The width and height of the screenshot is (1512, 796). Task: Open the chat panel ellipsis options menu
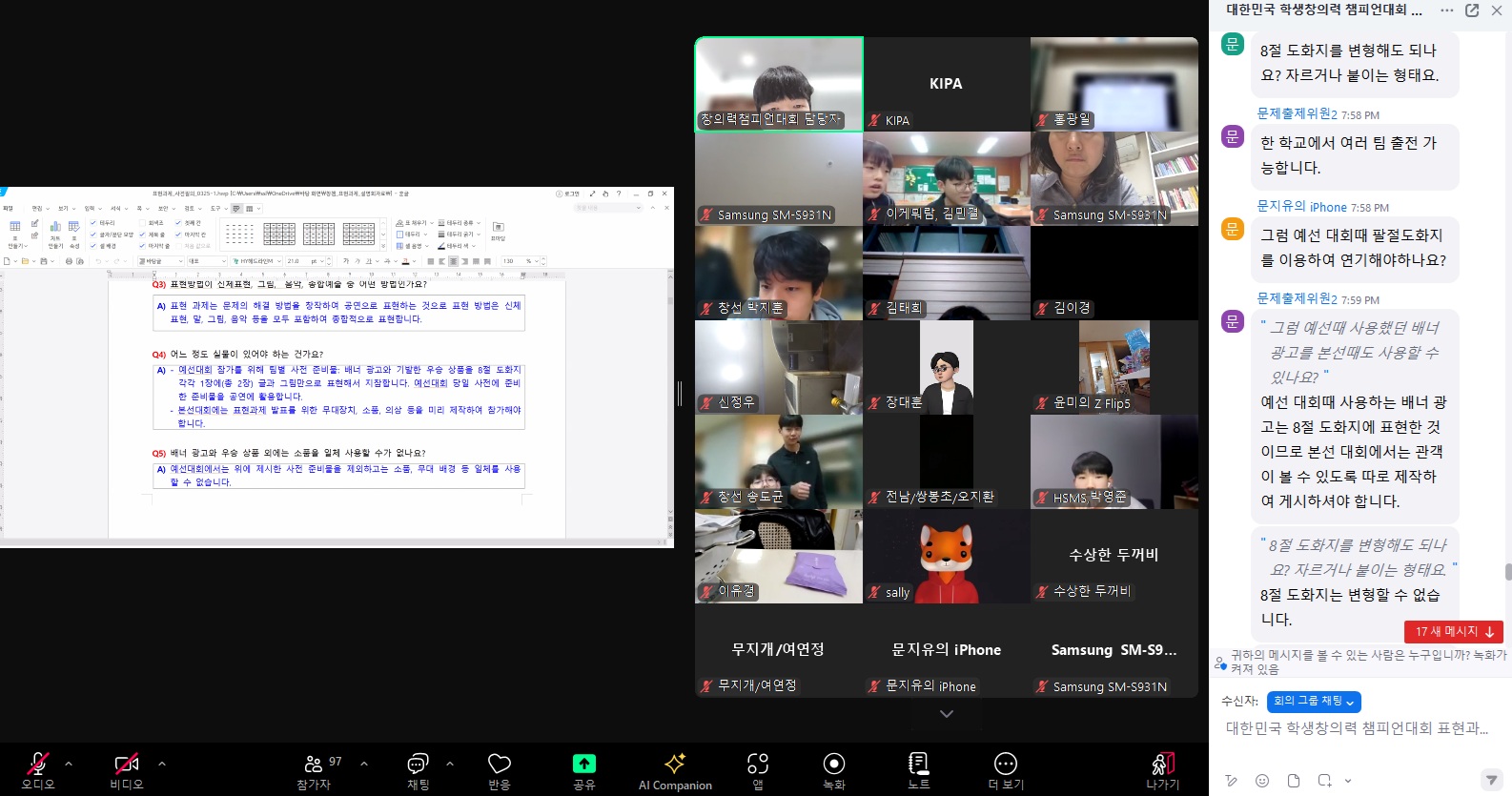point(1447,10)
